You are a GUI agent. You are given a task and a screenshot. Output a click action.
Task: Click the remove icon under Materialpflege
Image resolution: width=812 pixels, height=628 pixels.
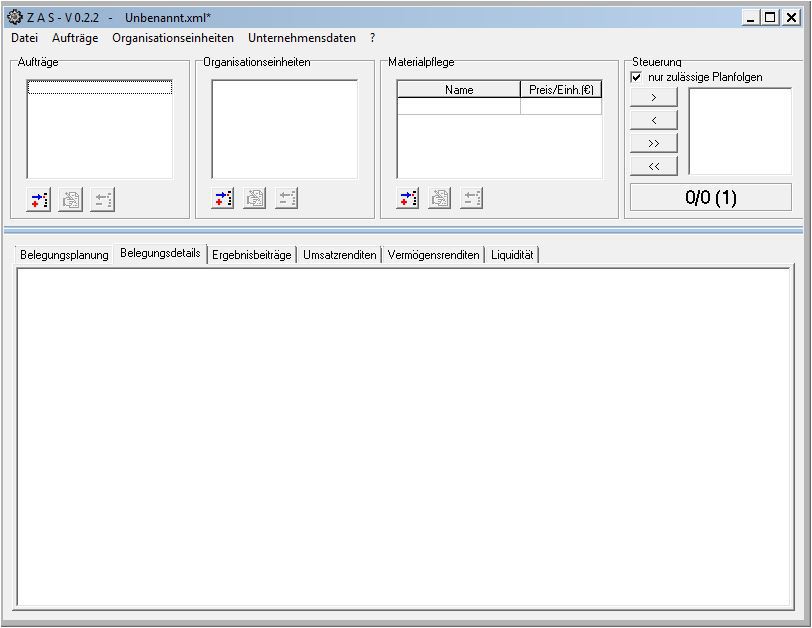point(472,198)
